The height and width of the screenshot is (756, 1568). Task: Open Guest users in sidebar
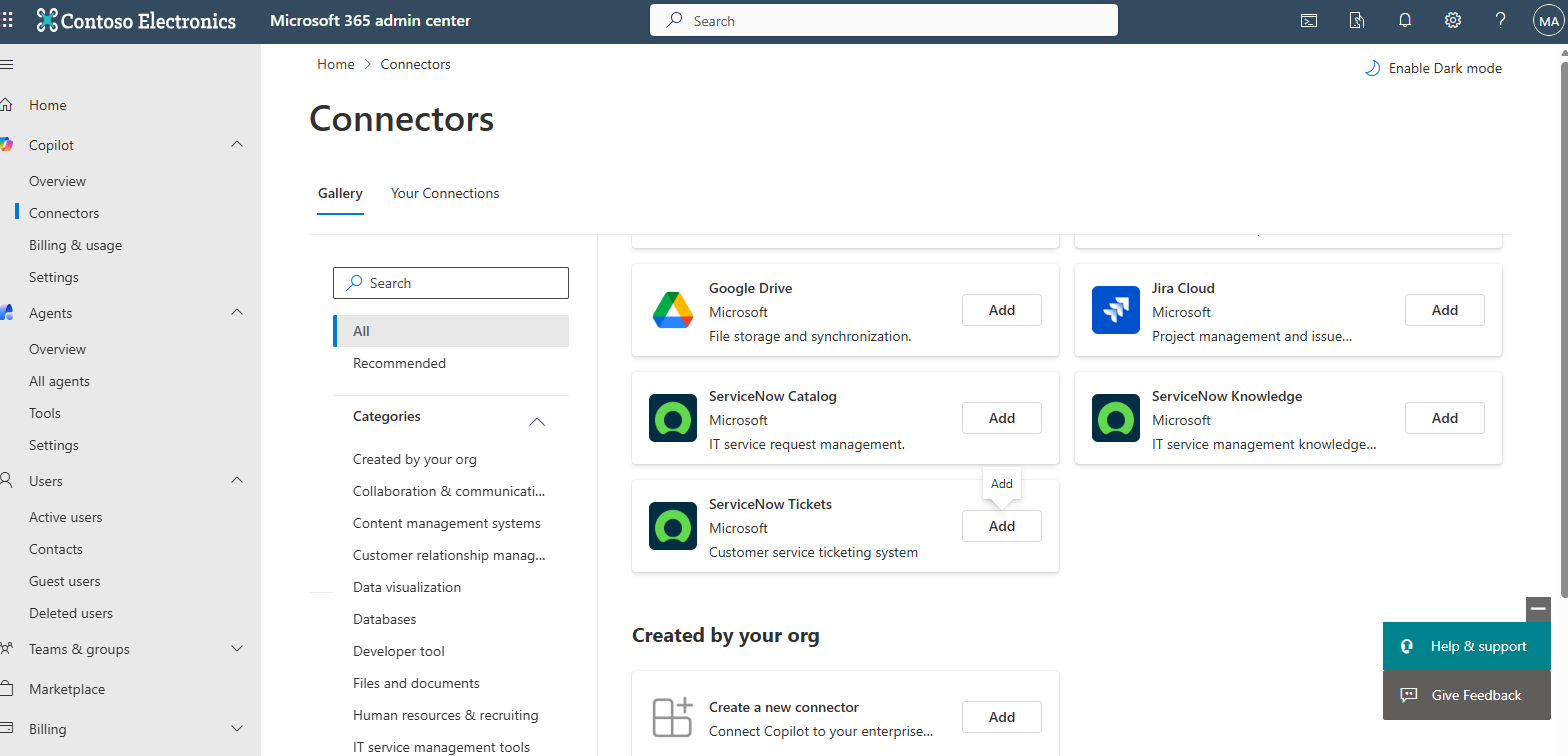click(x=65, y=581)
